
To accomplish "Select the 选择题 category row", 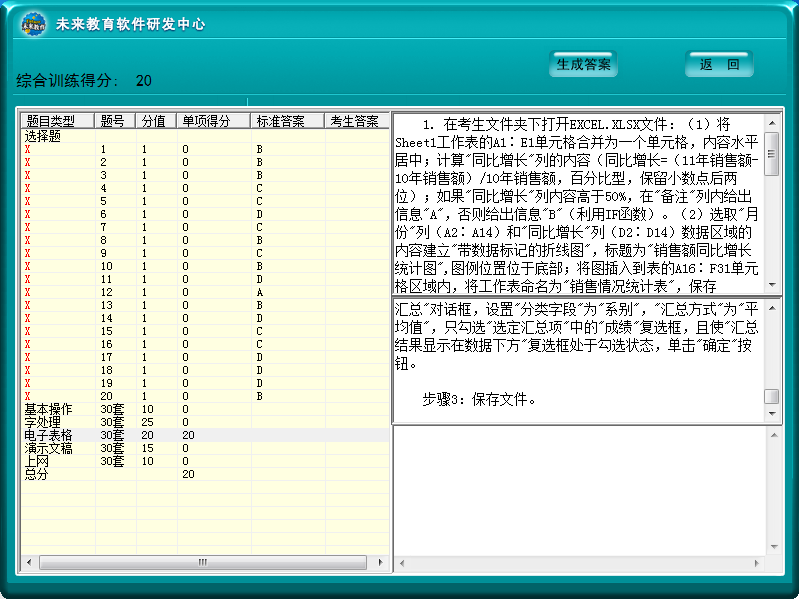I will coord(205,137).
